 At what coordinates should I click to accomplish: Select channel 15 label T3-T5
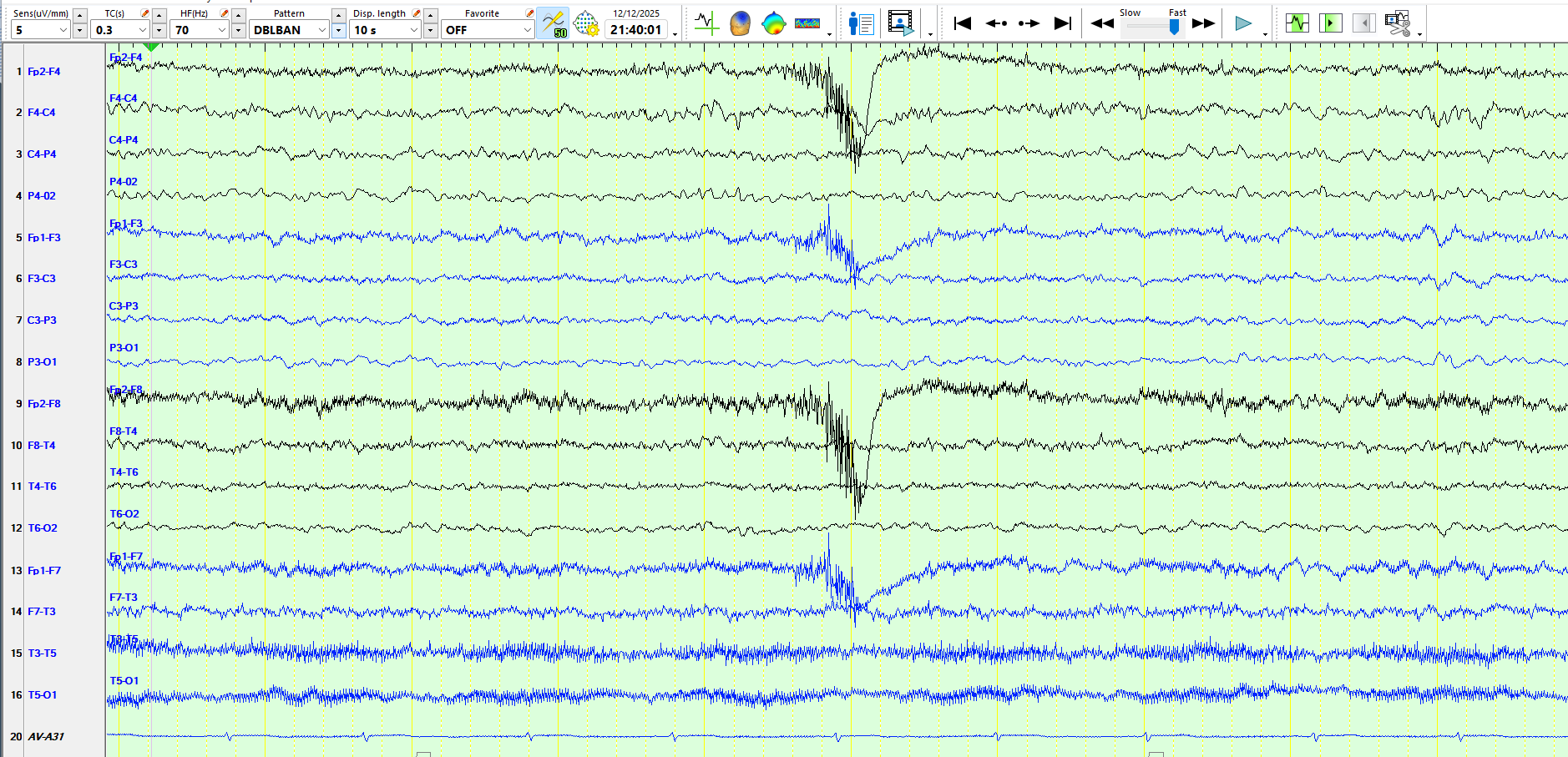point(43,654)
